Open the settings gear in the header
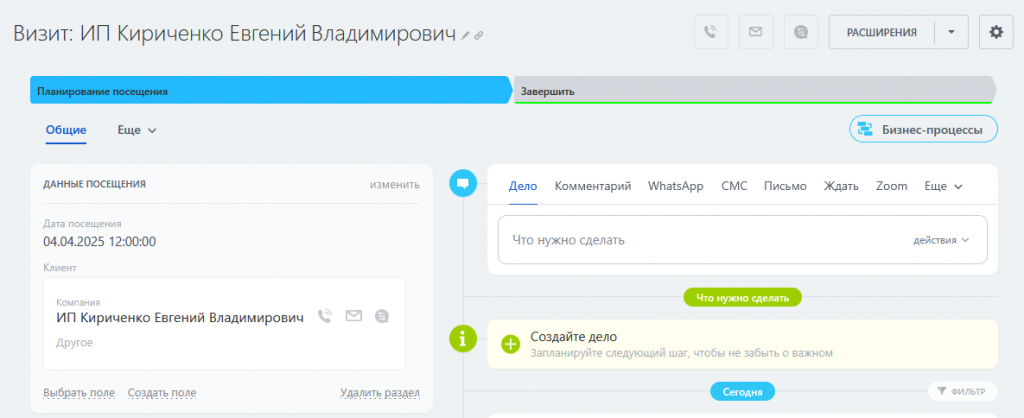The image size is (1024, 418). [x=996, y=32]
